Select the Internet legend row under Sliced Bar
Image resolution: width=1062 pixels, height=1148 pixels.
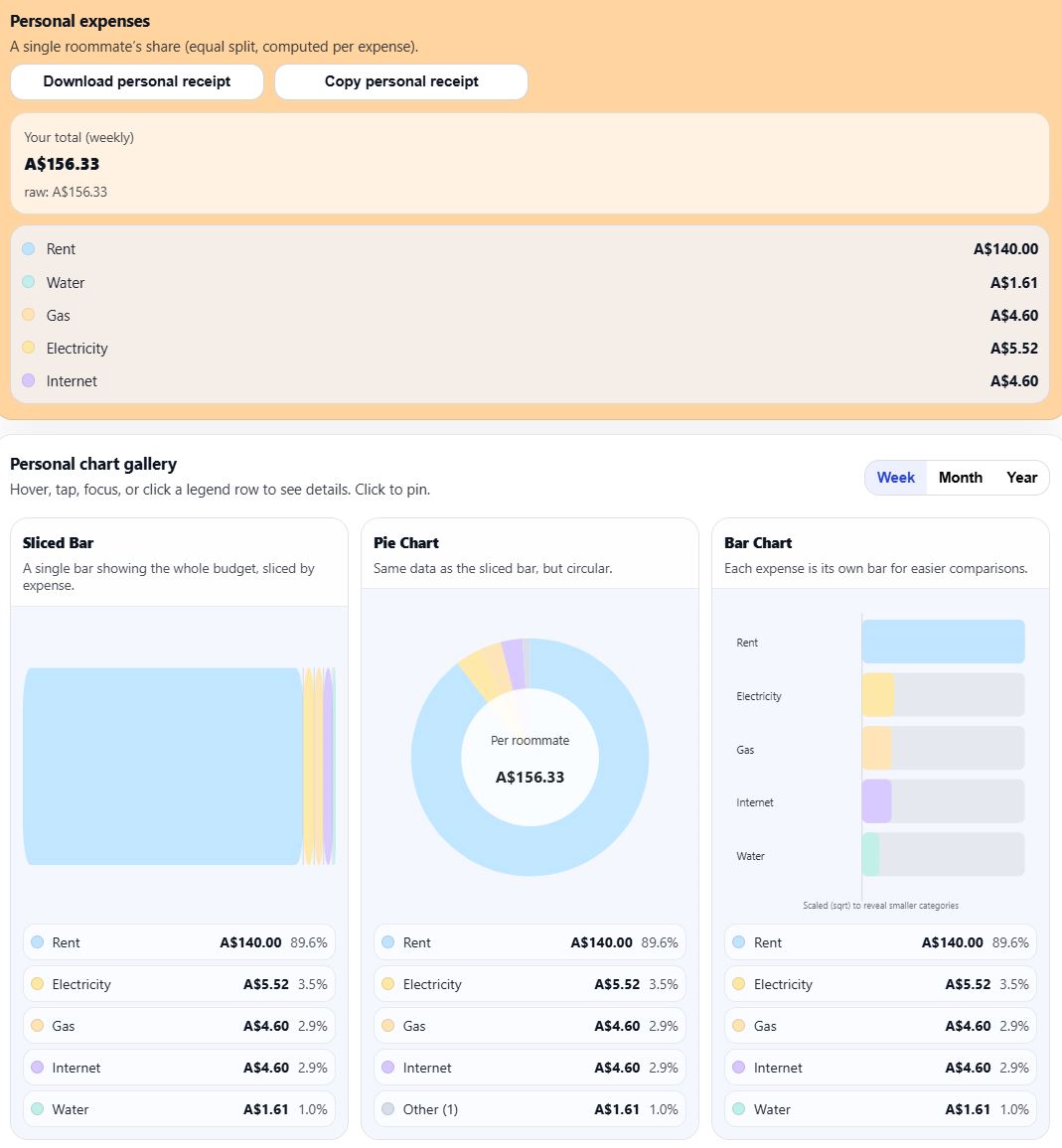(x=179, y=1068)
